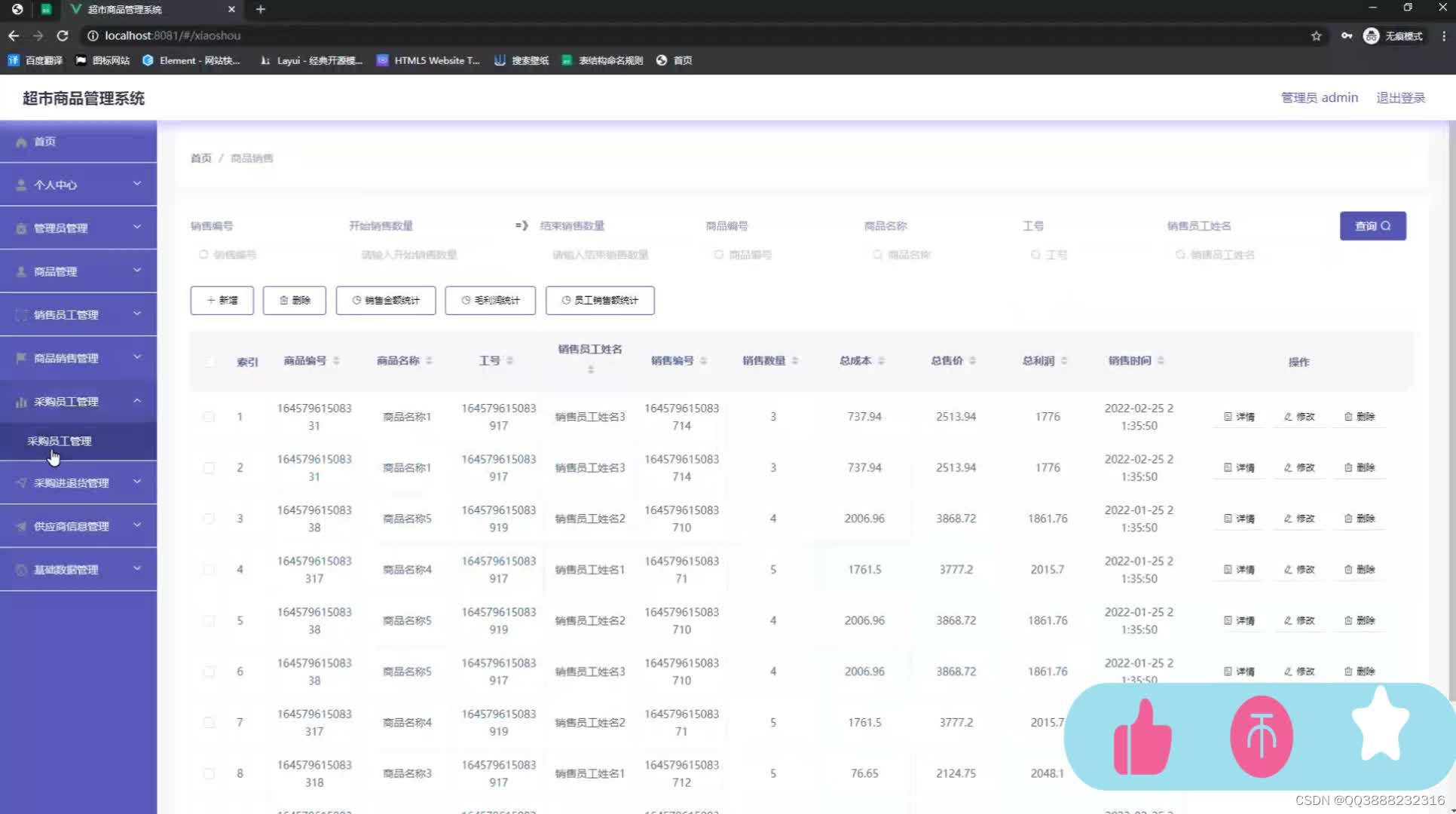Image resolution: width=1456 pixels, height=814 pixels.
Task: Click the 删除 delete icon on row 3
Action: pyautogui.click(x=1347, y=519)
